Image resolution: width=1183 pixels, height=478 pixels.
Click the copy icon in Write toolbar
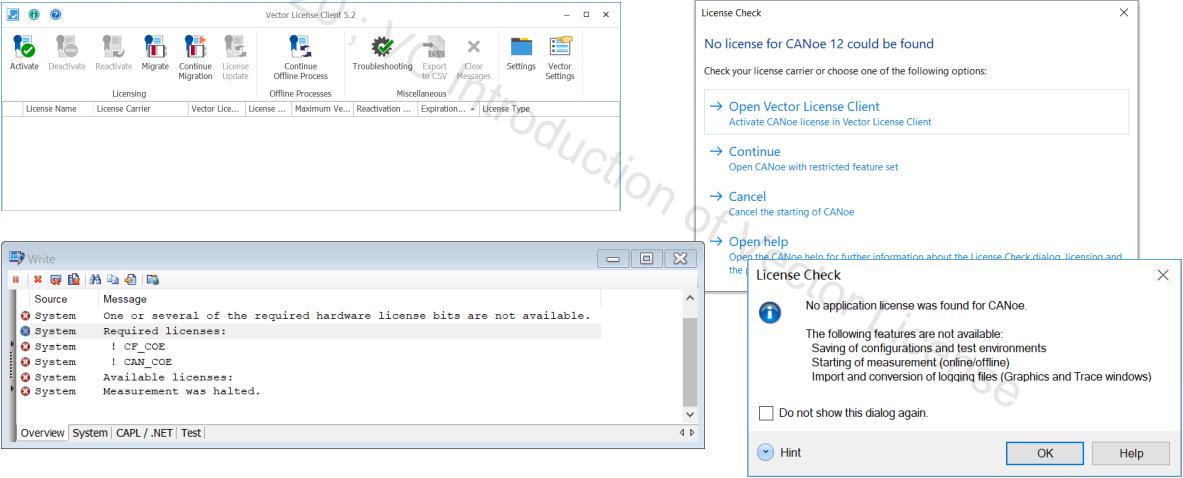(x=112, y=280)
